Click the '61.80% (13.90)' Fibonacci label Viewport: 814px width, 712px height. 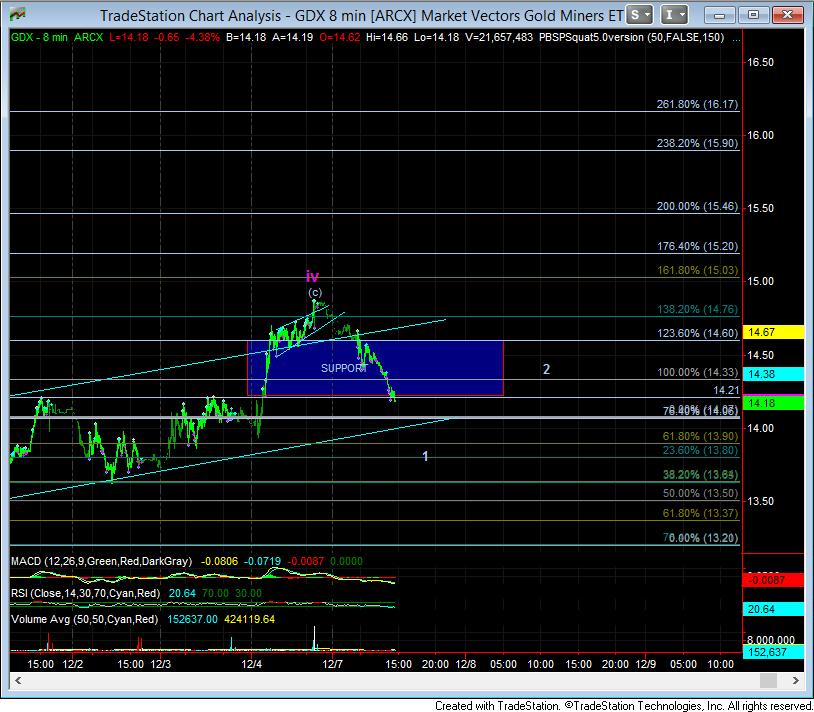click(700, 436)
